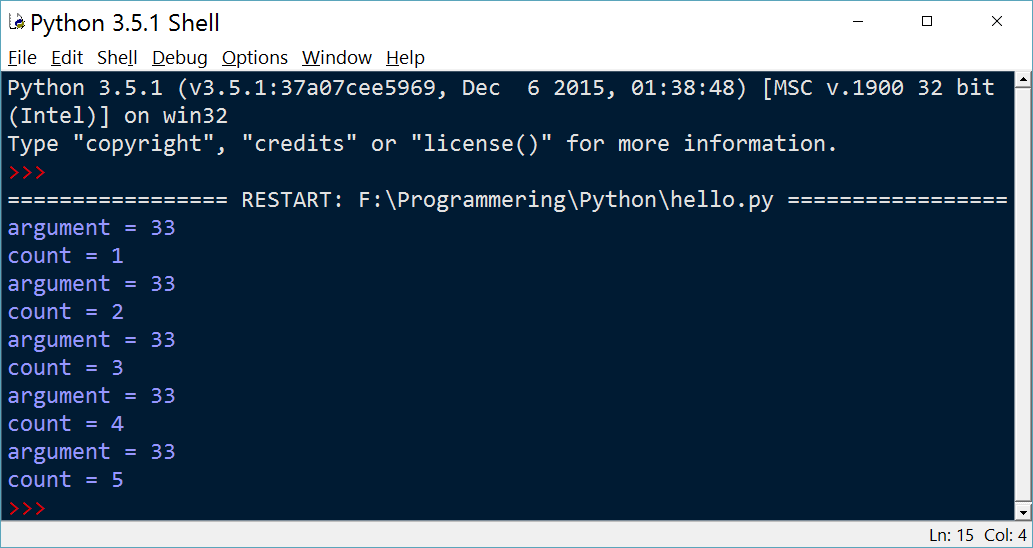Click the scrollbar down arrow
Image resolution: width=1033 pixels, height=548 pixels.
coord(1023,512)
